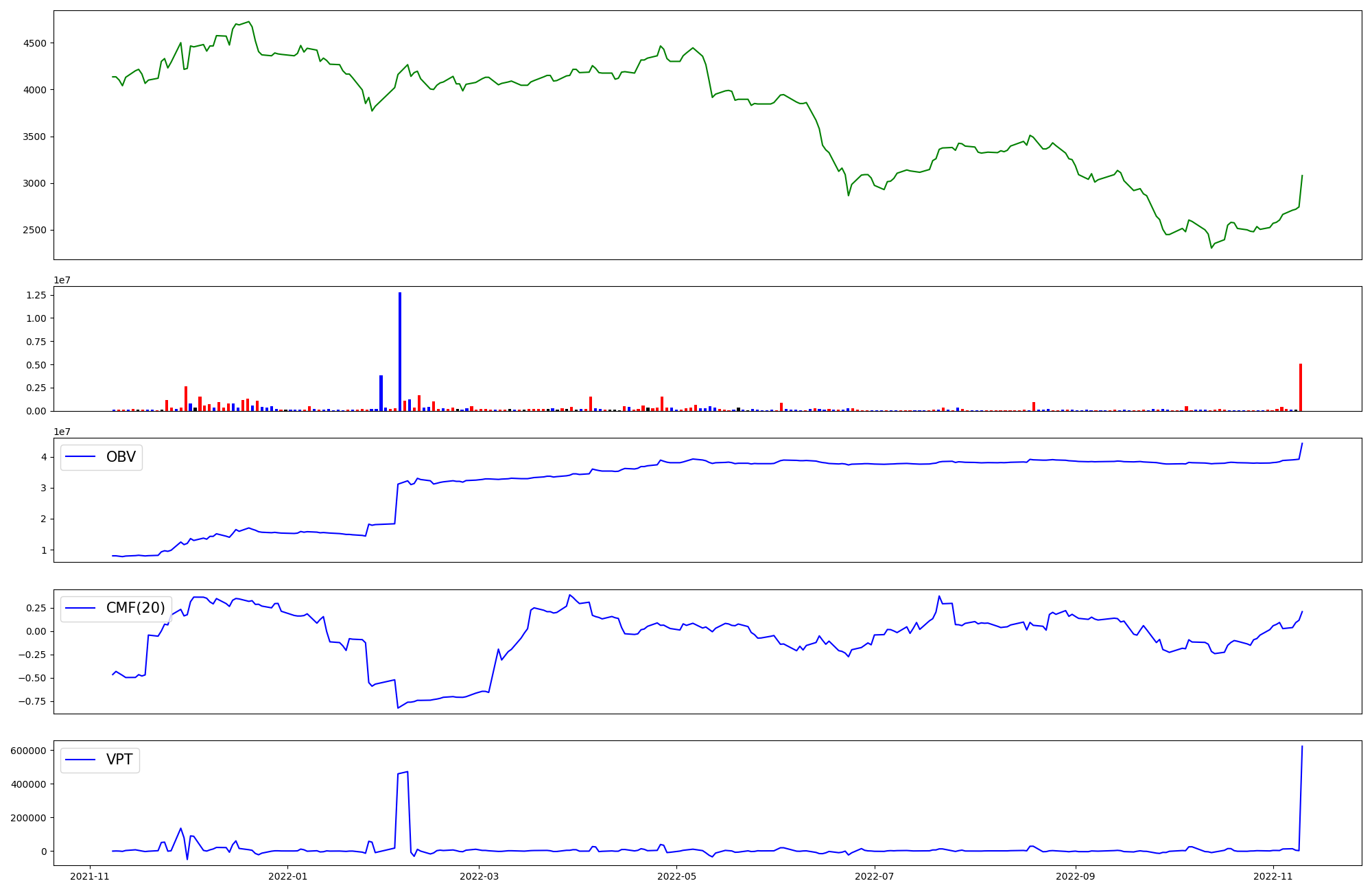Click the VPT legend label

[x=119, y=760]
